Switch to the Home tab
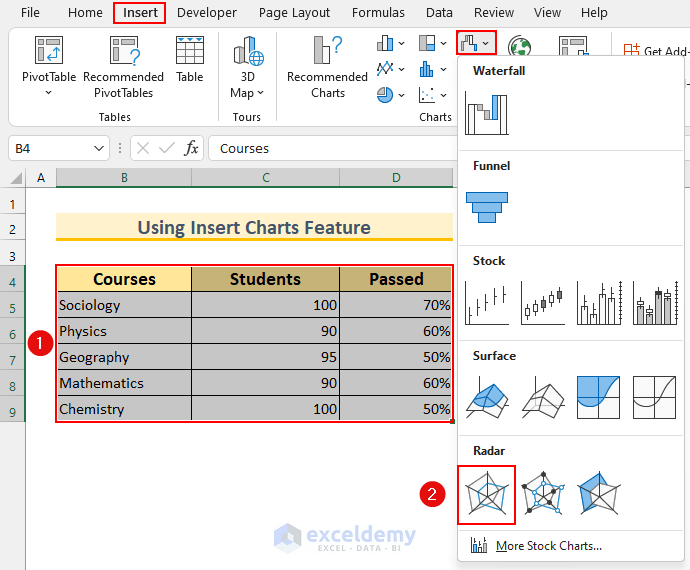Screen dimensions: 690x570 85,13
